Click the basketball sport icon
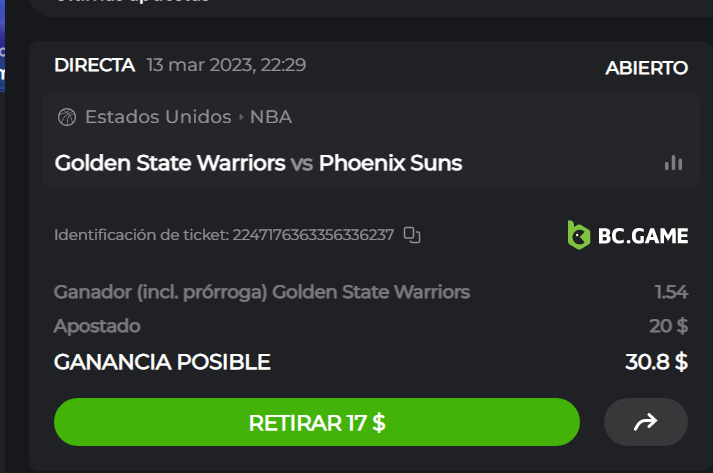 click(67, 117)
